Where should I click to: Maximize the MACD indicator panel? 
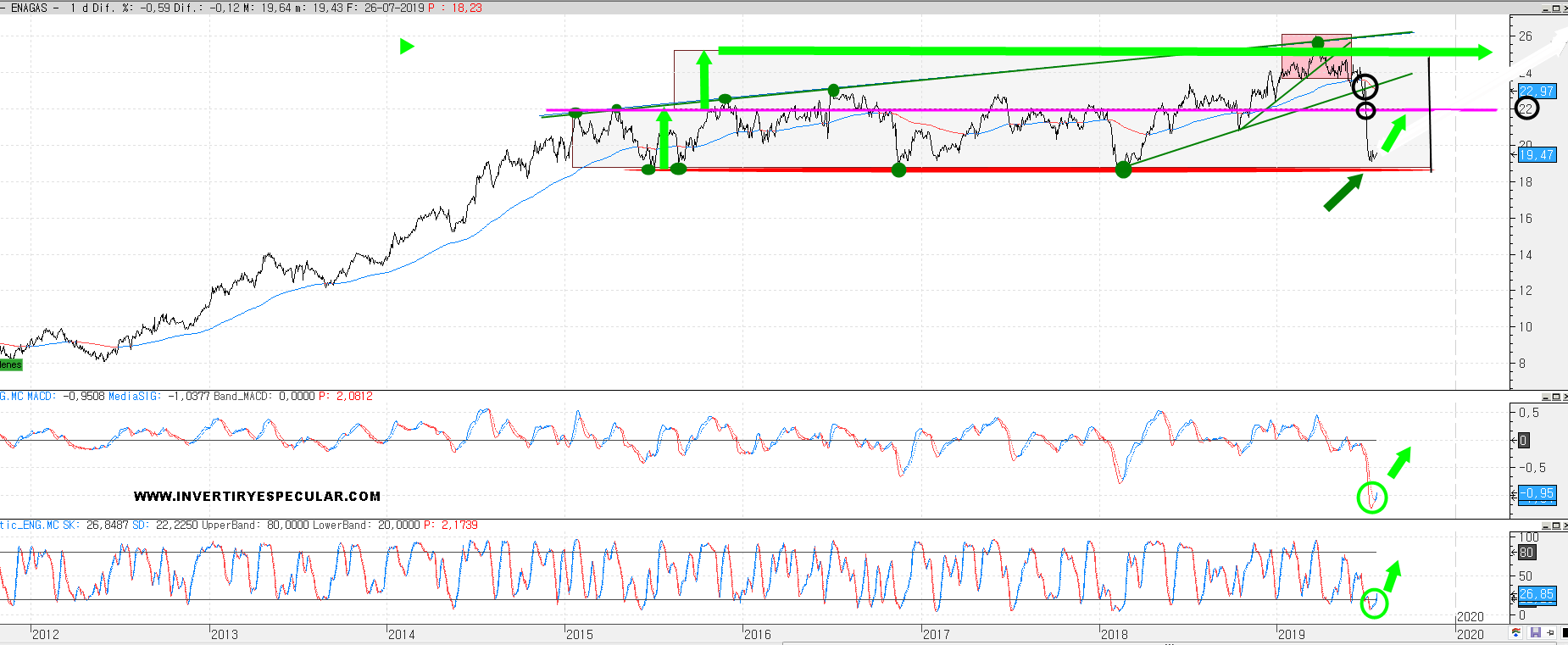(1558, 397)
